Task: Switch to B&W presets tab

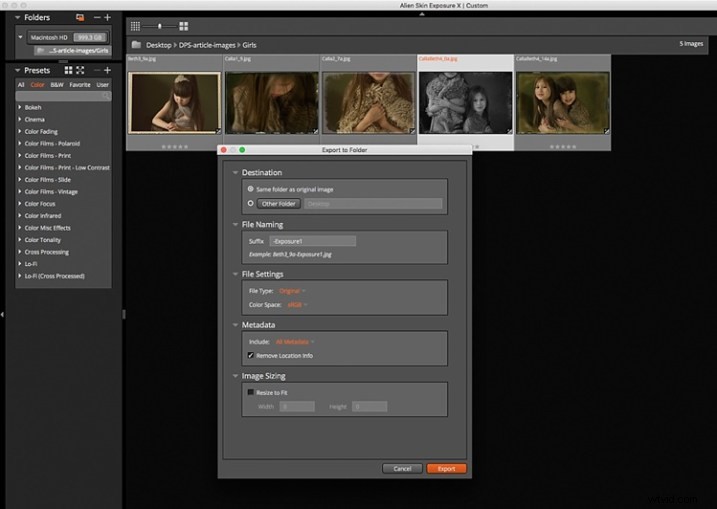Action: click(57, 85)
